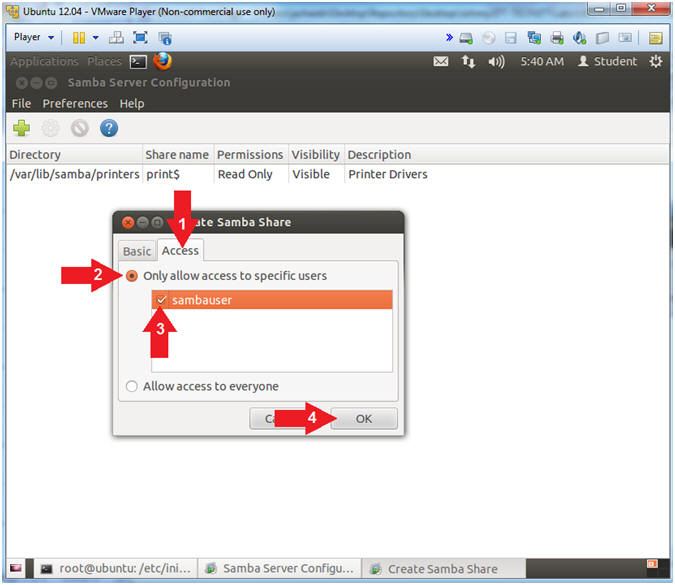The width and height of the screenshot is (675, 585).
Task: Pause the virtual machine with the yellow pause icon
Action: pyautogui.click(x=78, y=38)
